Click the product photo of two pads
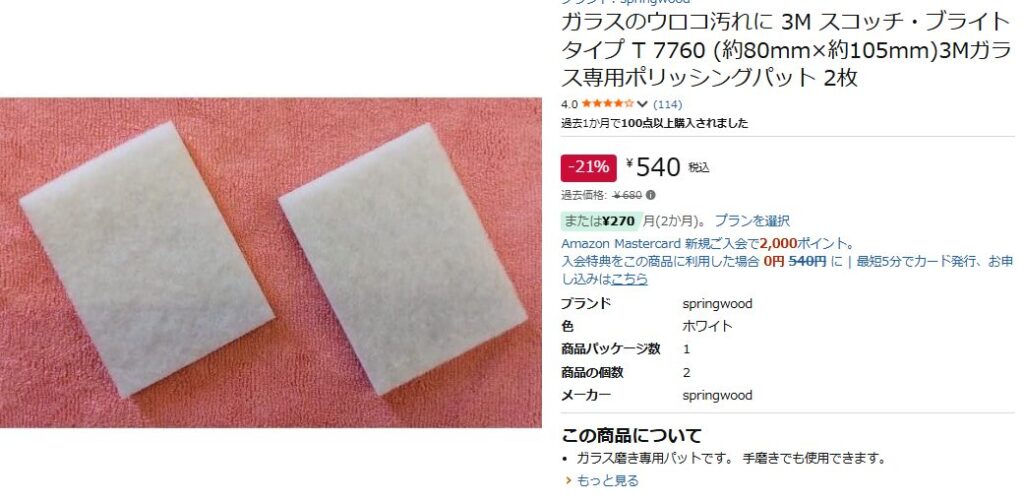The image size is (1024, 502). 270,262
